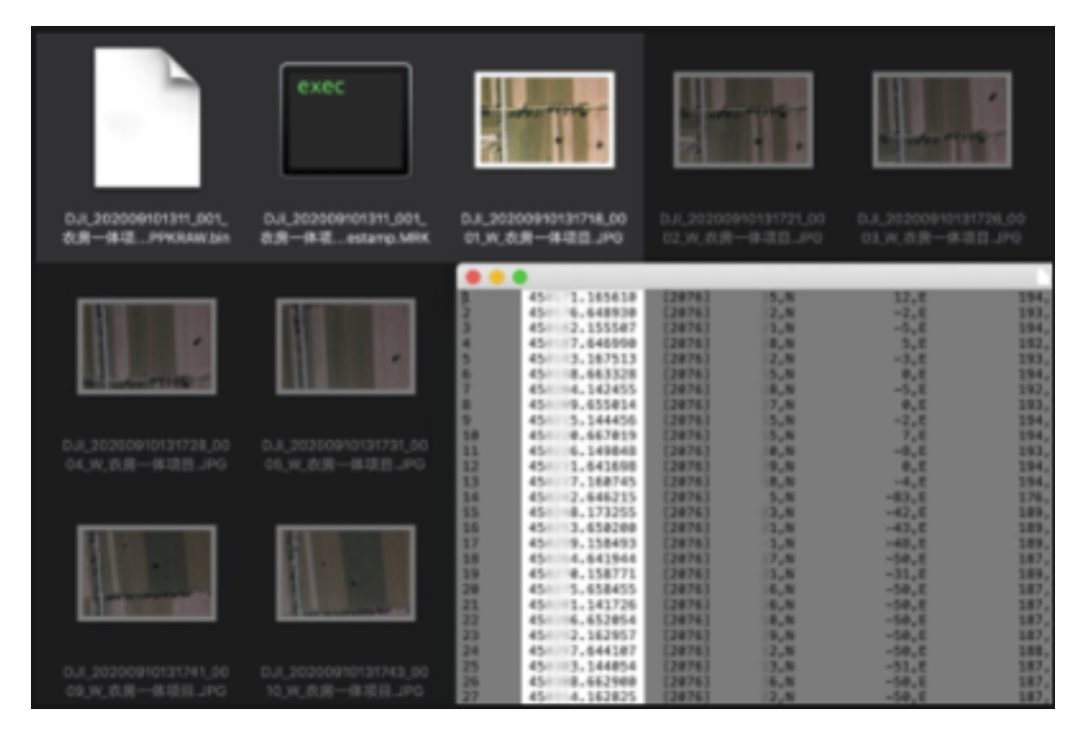
Task: Click the file name starting DJI_20200910131731
Action: click(346, 455)
